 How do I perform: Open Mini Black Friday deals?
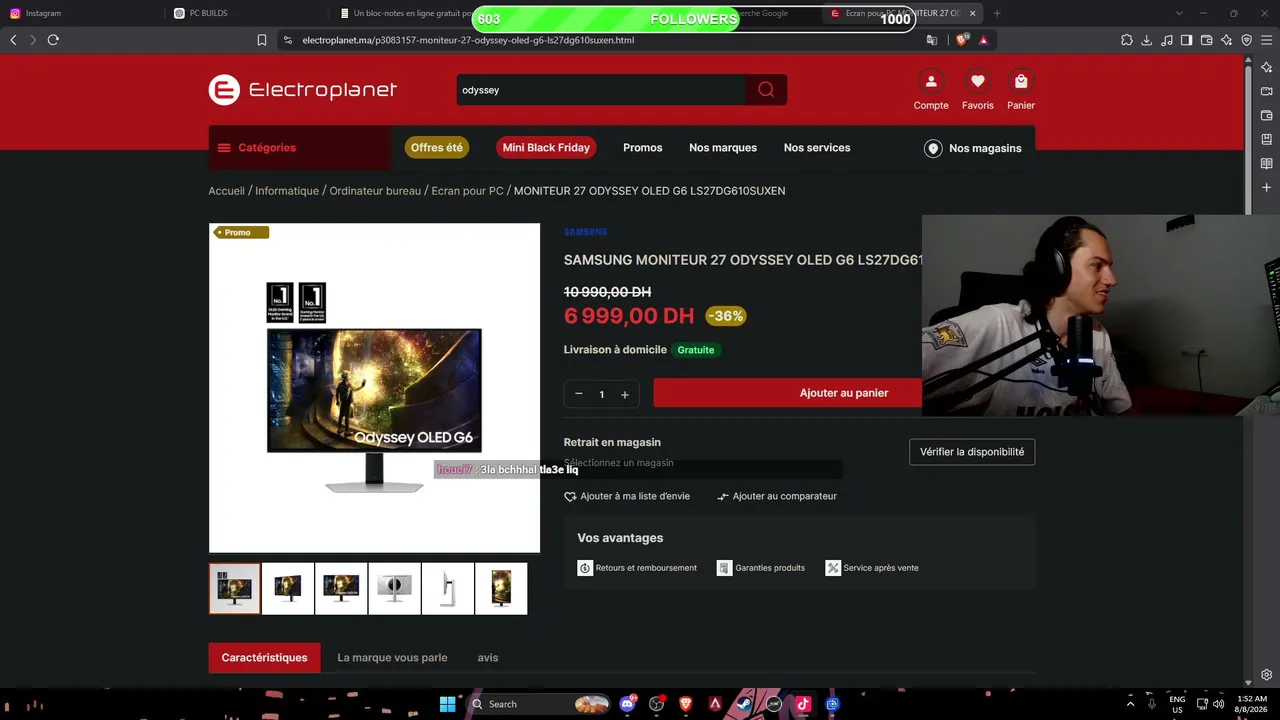[546, 148]
